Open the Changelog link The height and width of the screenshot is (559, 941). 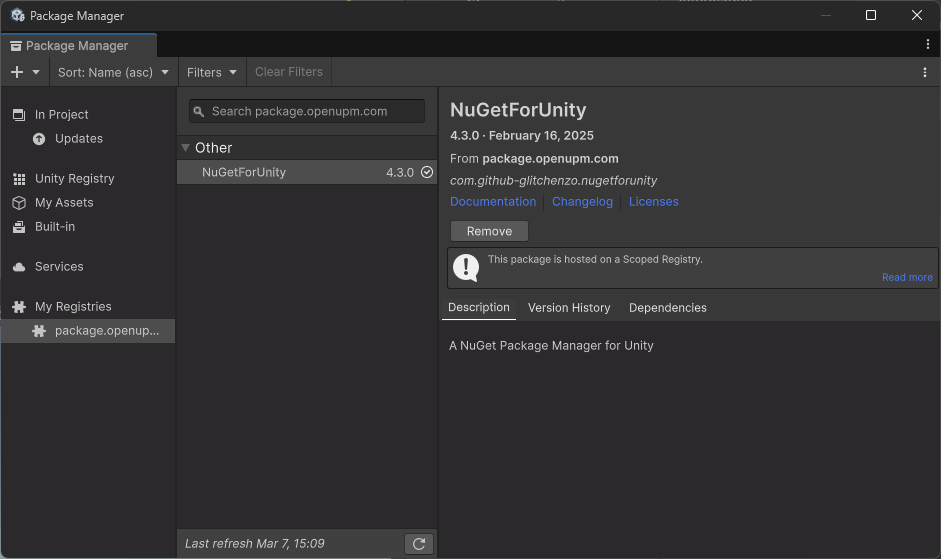[x=582, y=202]
